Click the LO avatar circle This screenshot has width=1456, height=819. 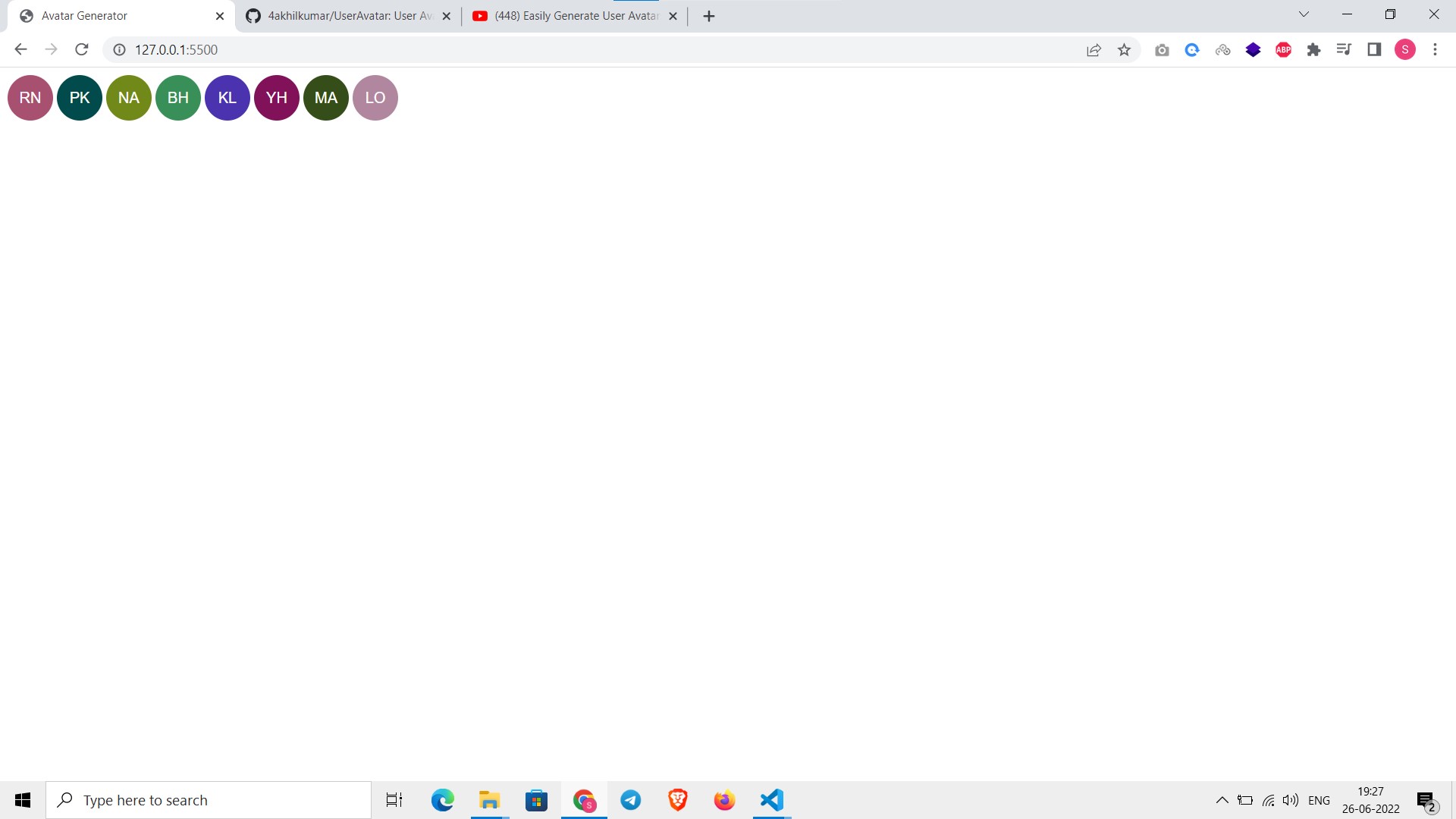pyautogui.click(x=374, y=97)
